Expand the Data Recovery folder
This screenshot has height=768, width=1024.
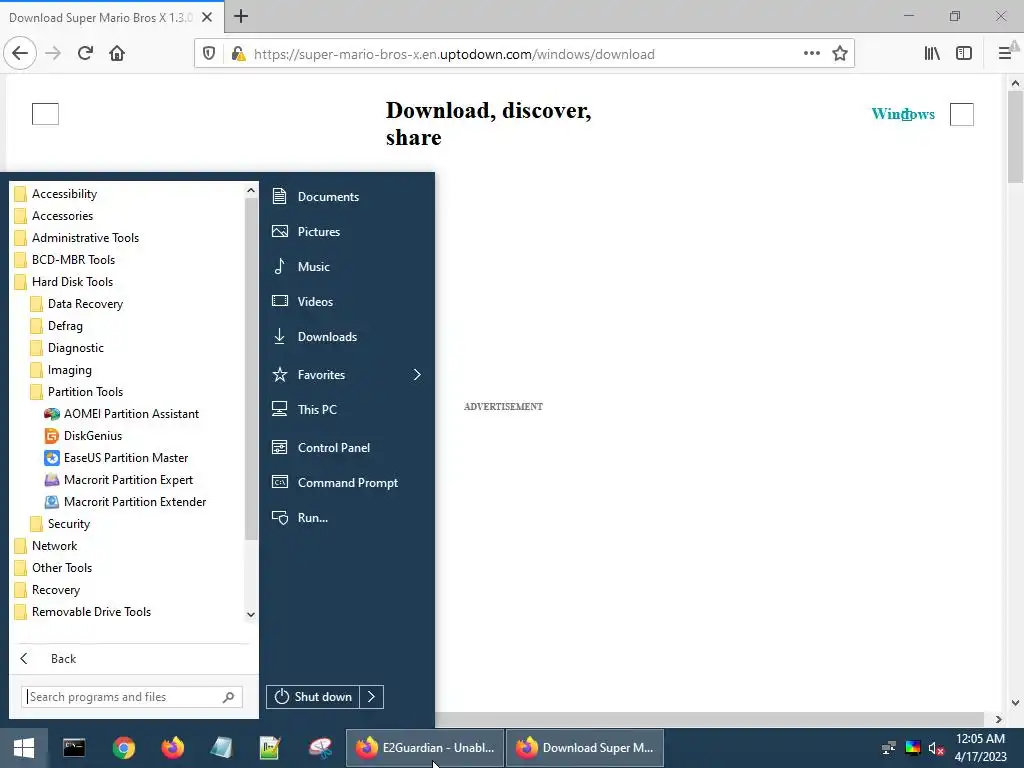coord(76,304)
